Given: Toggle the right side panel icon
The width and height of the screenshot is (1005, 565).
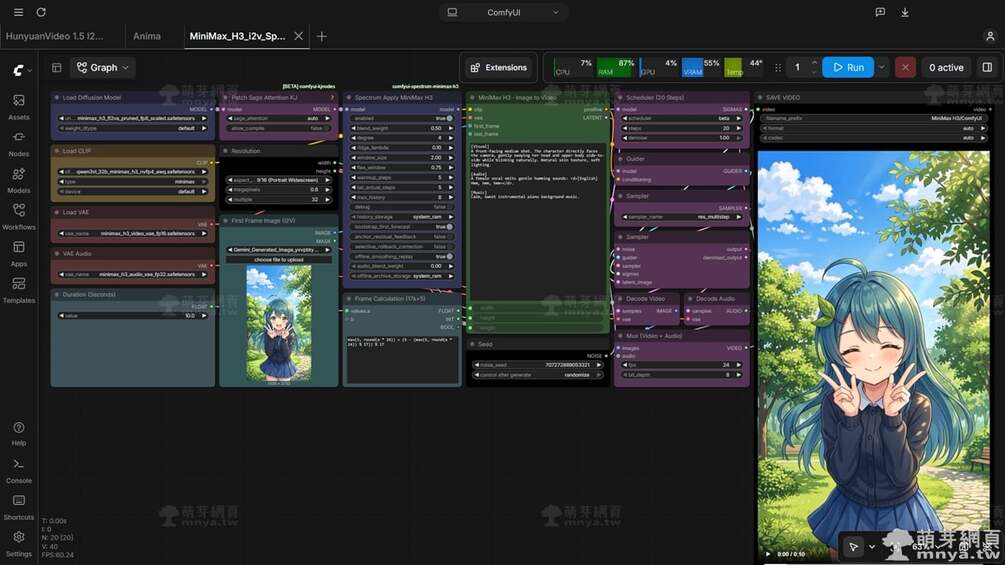Looking at the screenshot, I should click(x=987, y=67).
